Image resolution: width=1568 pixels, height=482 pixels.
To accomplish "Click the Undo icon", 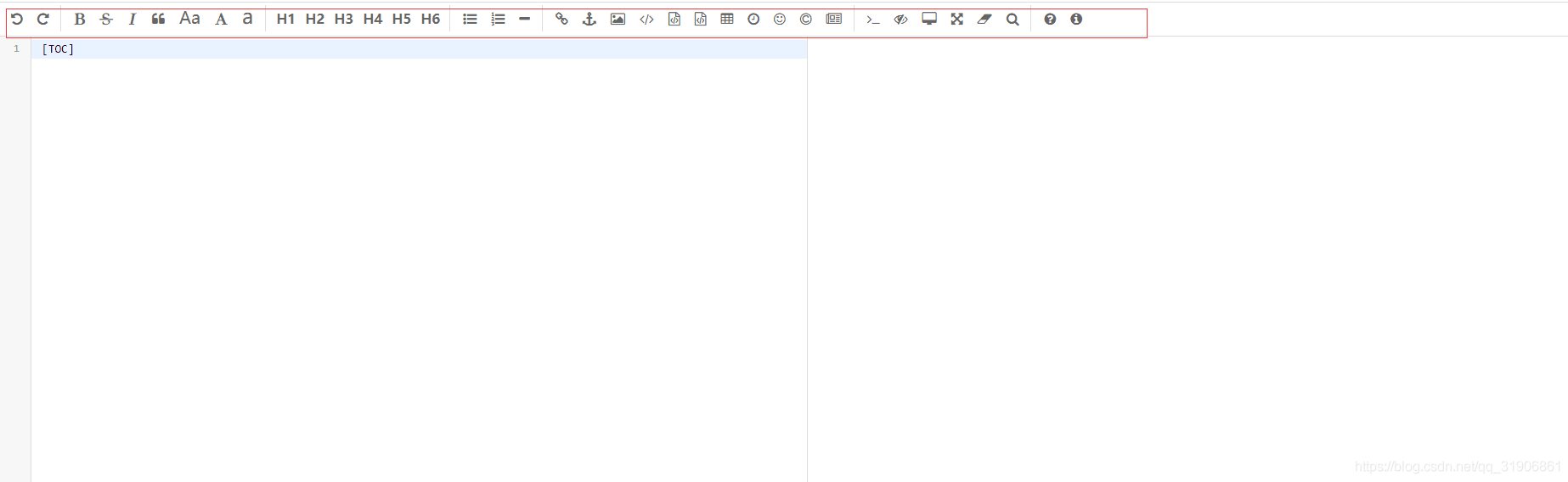I will (x=17, y=19).
